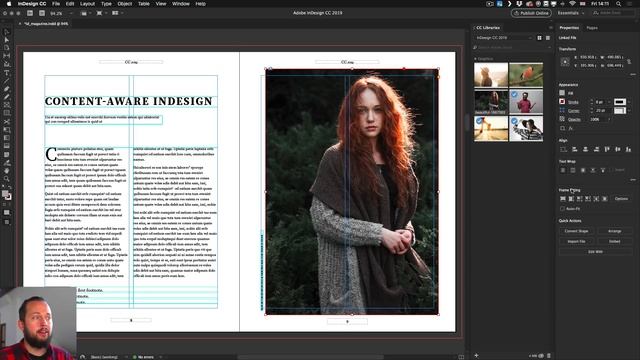Select the Page tool
The width and height of the screenshot is (640, 360).
7,48
